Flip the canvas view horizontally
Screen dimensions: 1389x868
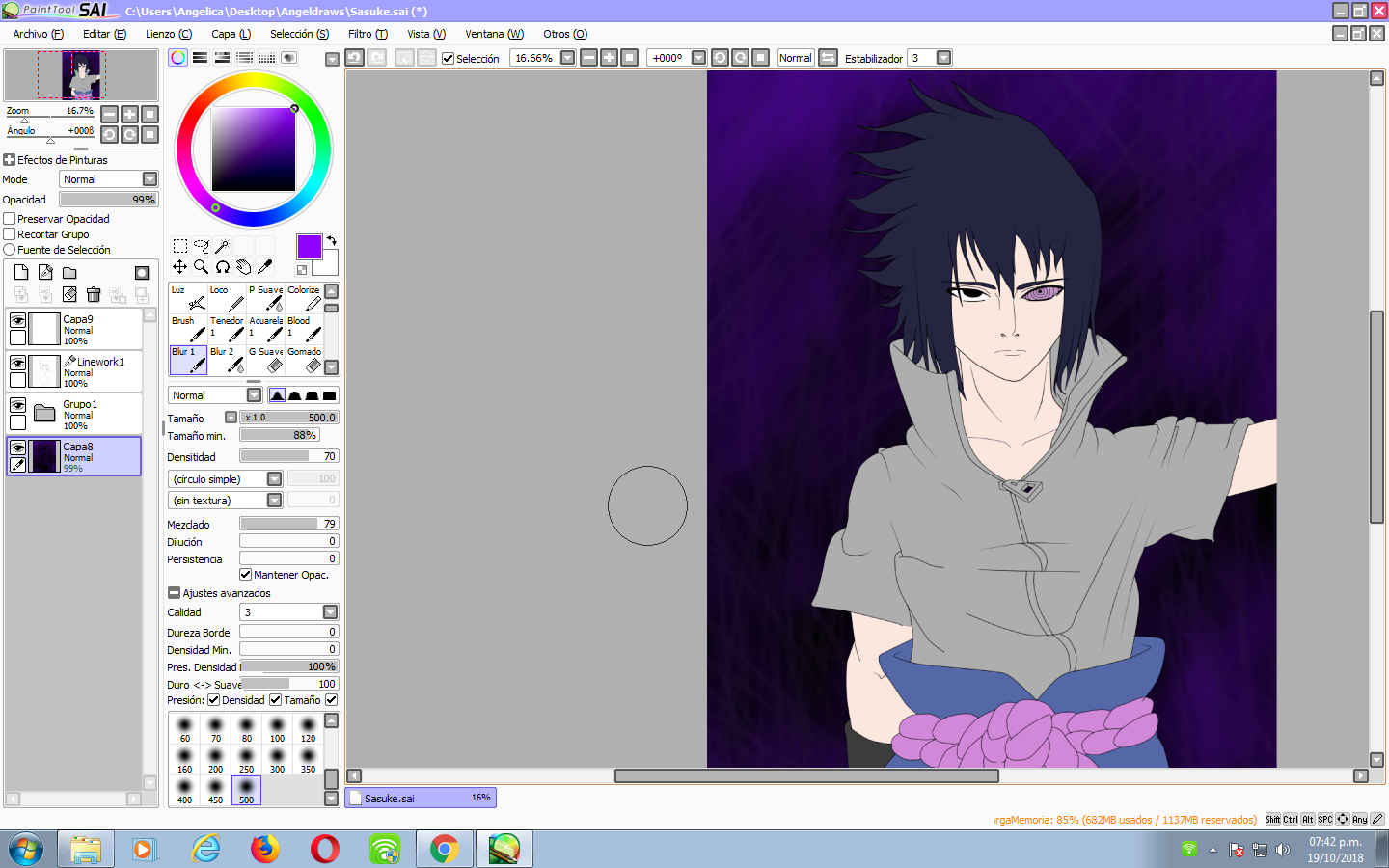click(x=828, y=58)
